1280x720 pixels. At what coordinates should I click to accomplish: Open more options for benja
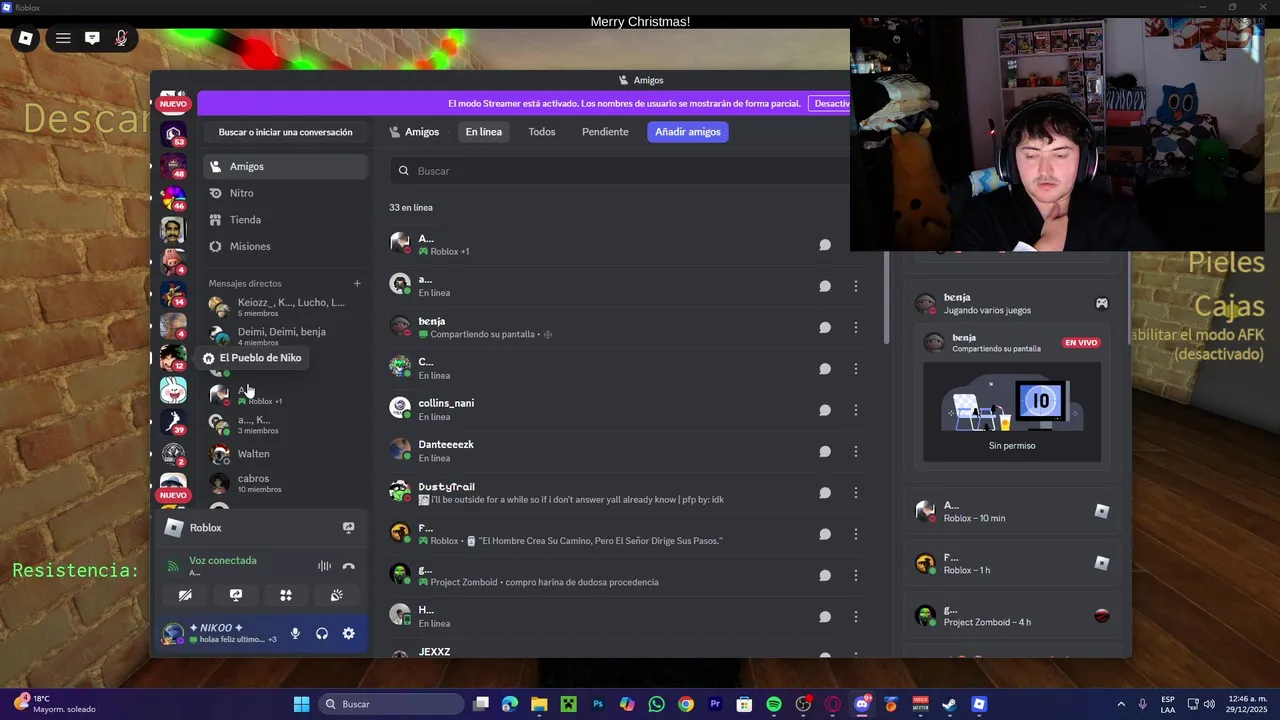[856, 327]
